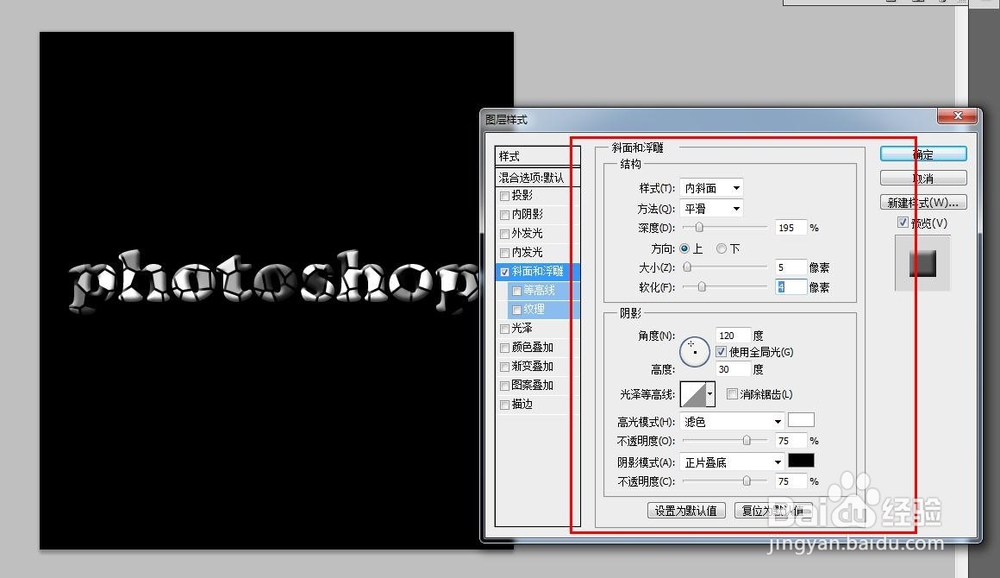The image size is (1000, 578).
Task: Click the highlight 不透明度(O) opacity slider handle
Action: (x=746, y=440)
